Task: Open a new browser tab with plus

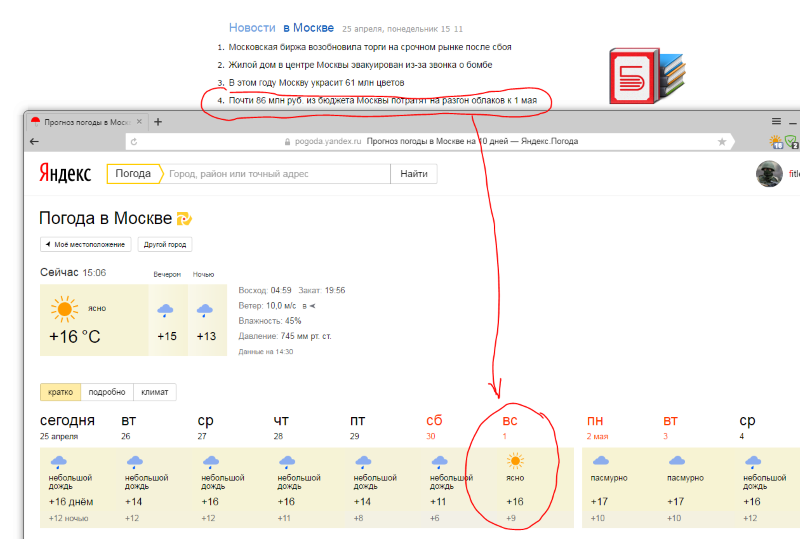Action: [x=158, y=122]
